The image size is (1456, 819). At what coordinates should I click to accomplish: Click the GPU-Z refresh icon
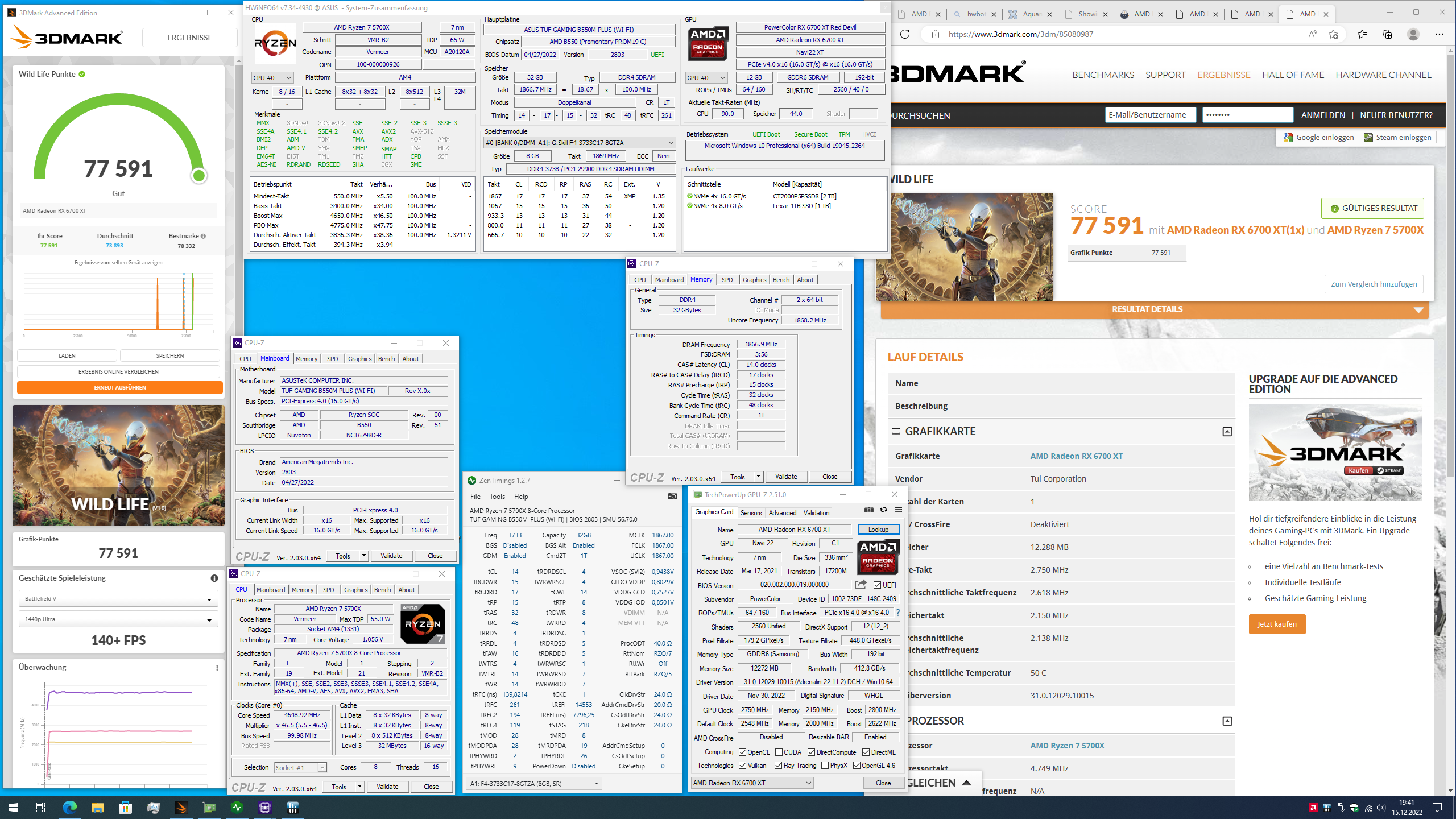coord(883,510)
